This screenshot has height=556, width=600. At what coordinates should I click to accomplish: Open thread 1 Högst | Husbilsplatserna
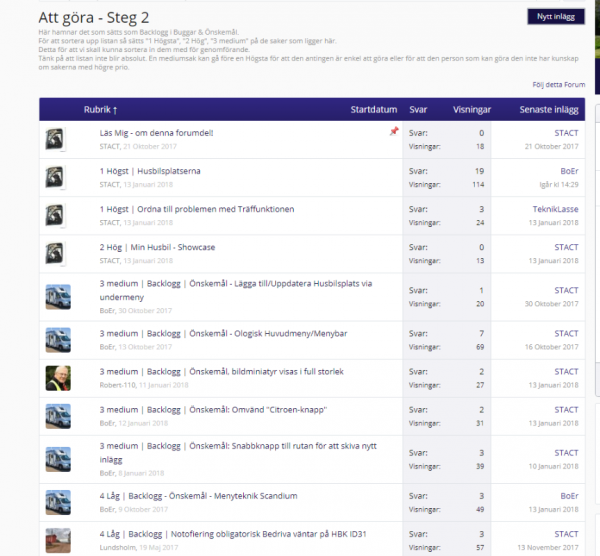coord(150,171)
